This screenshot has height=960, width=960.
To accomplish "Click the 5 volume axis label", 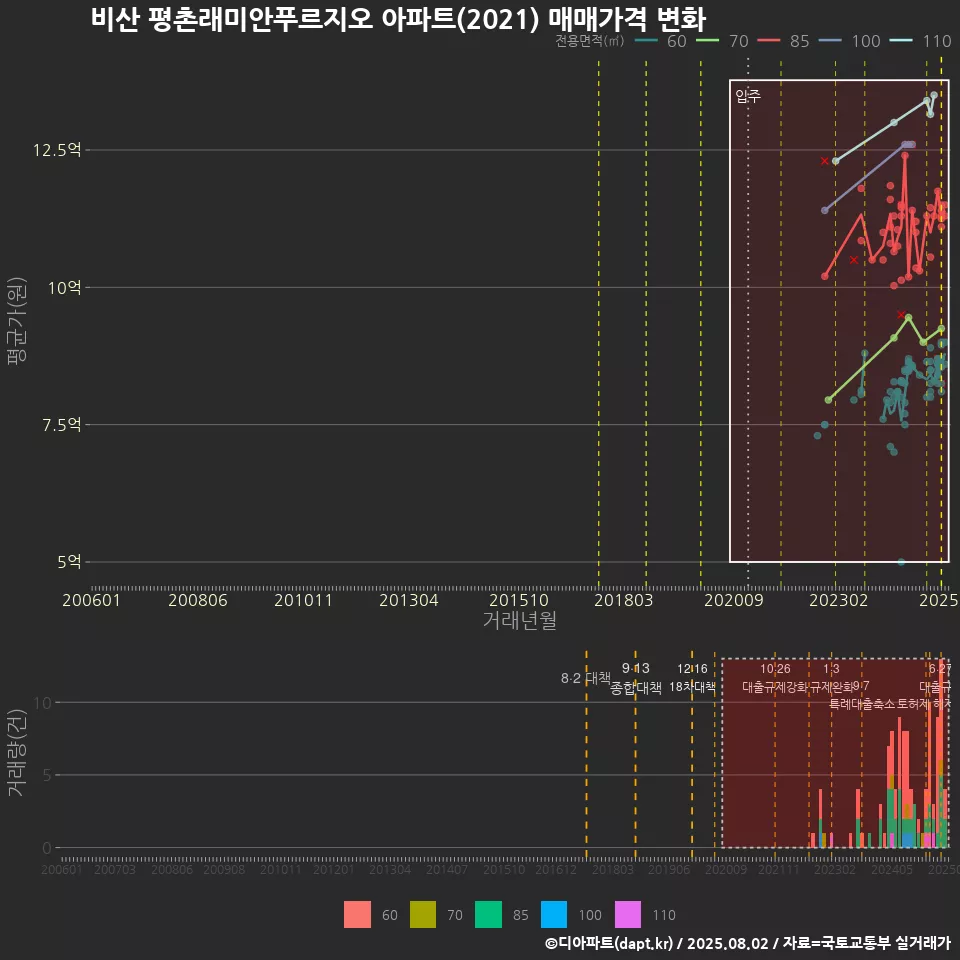I will [x=47, y=775].
